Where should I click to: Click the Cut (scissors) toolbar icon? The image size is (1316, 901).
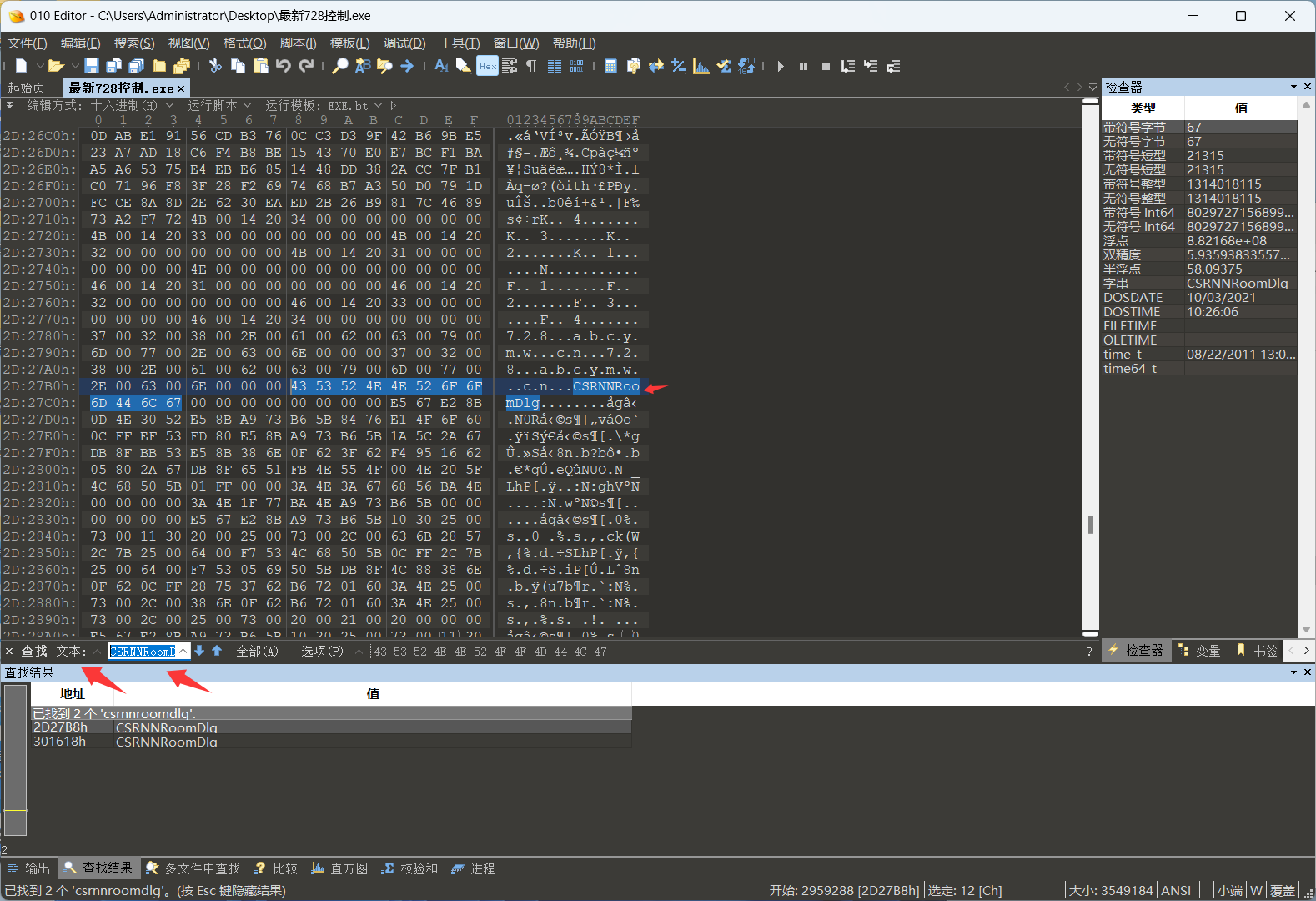click(x=215, y=66)
